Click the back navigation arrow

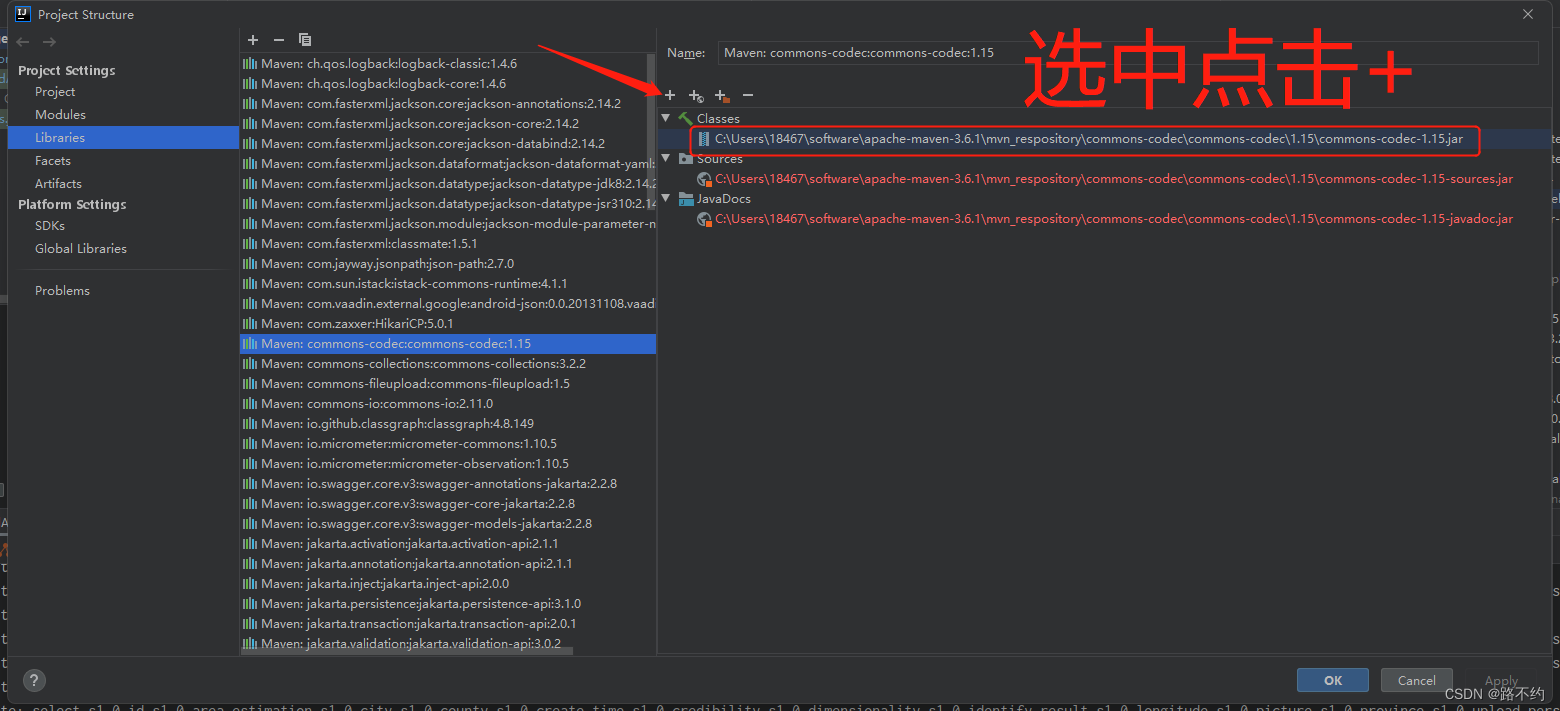point(22,41)
